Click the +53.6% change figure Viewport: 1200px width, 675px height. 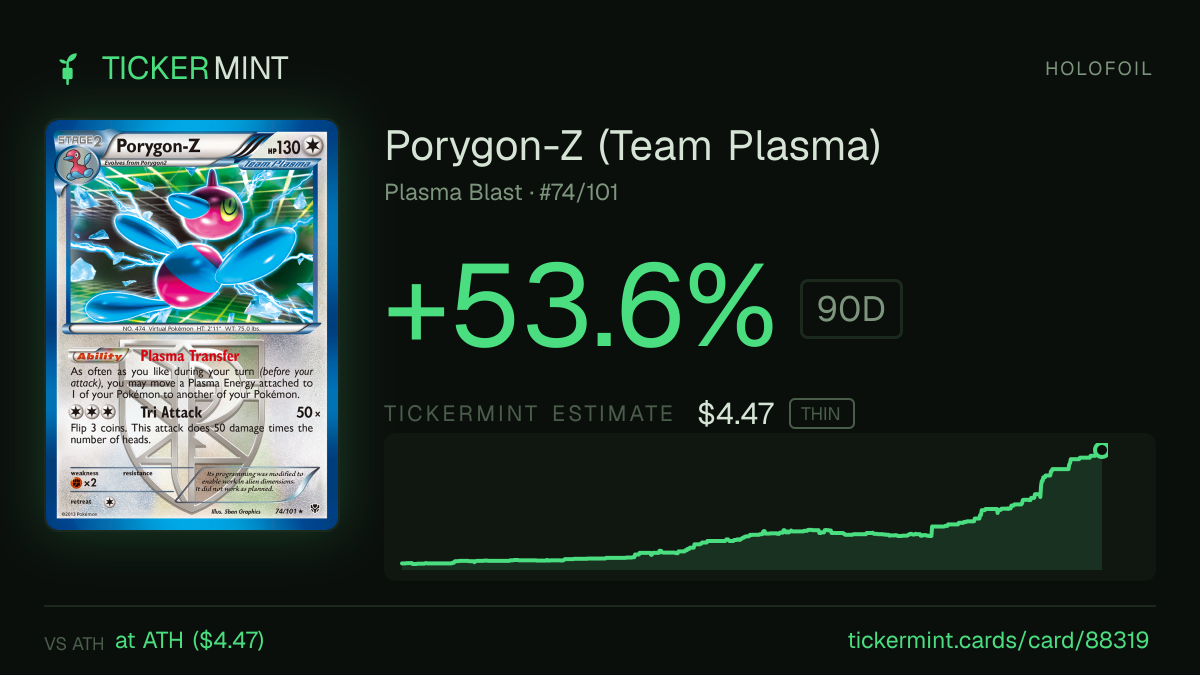click(x=580, y=305)
